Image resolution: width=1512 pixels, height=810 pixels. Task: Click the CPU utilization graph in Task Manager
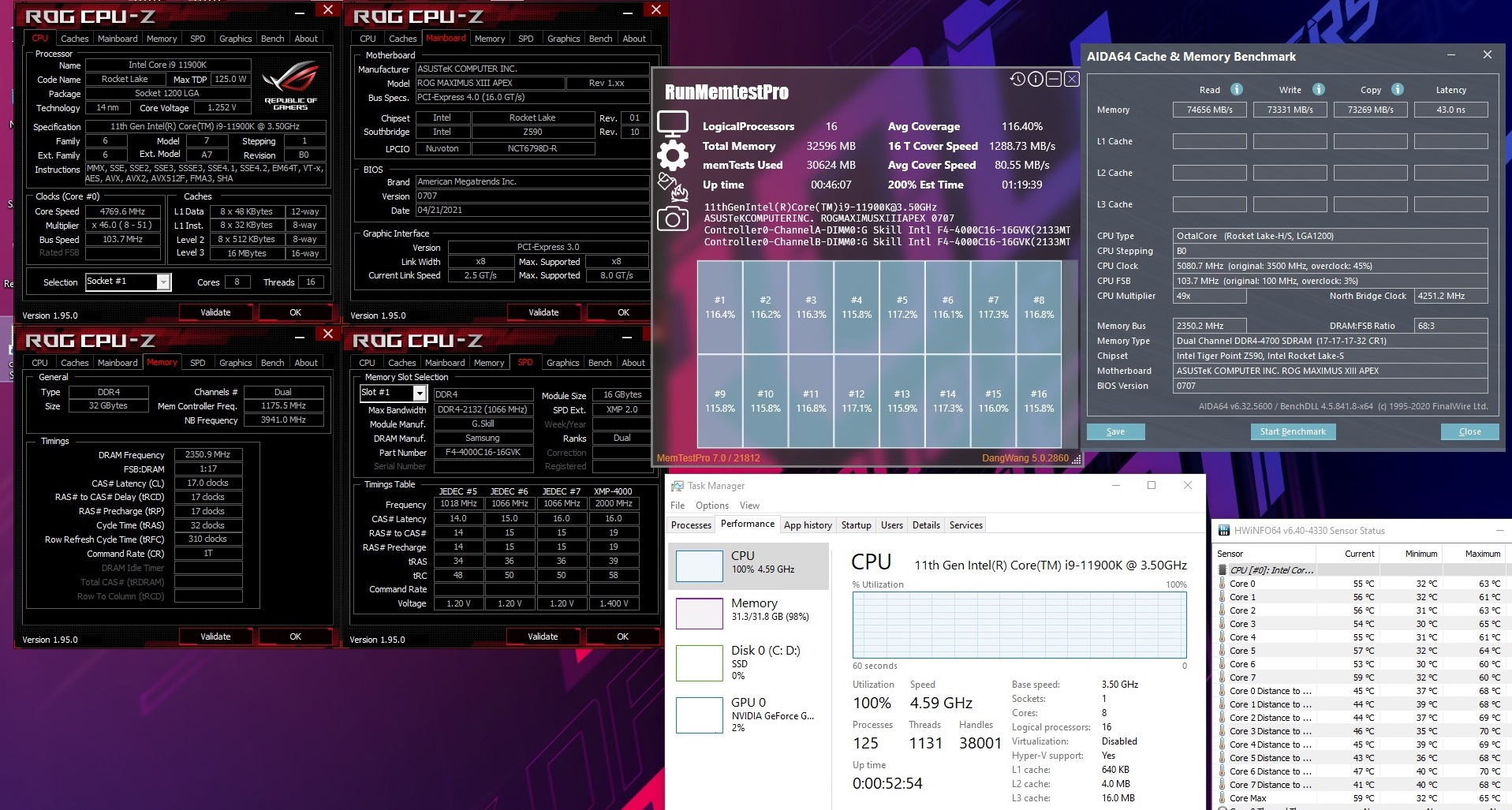[x=1019, y=625]
